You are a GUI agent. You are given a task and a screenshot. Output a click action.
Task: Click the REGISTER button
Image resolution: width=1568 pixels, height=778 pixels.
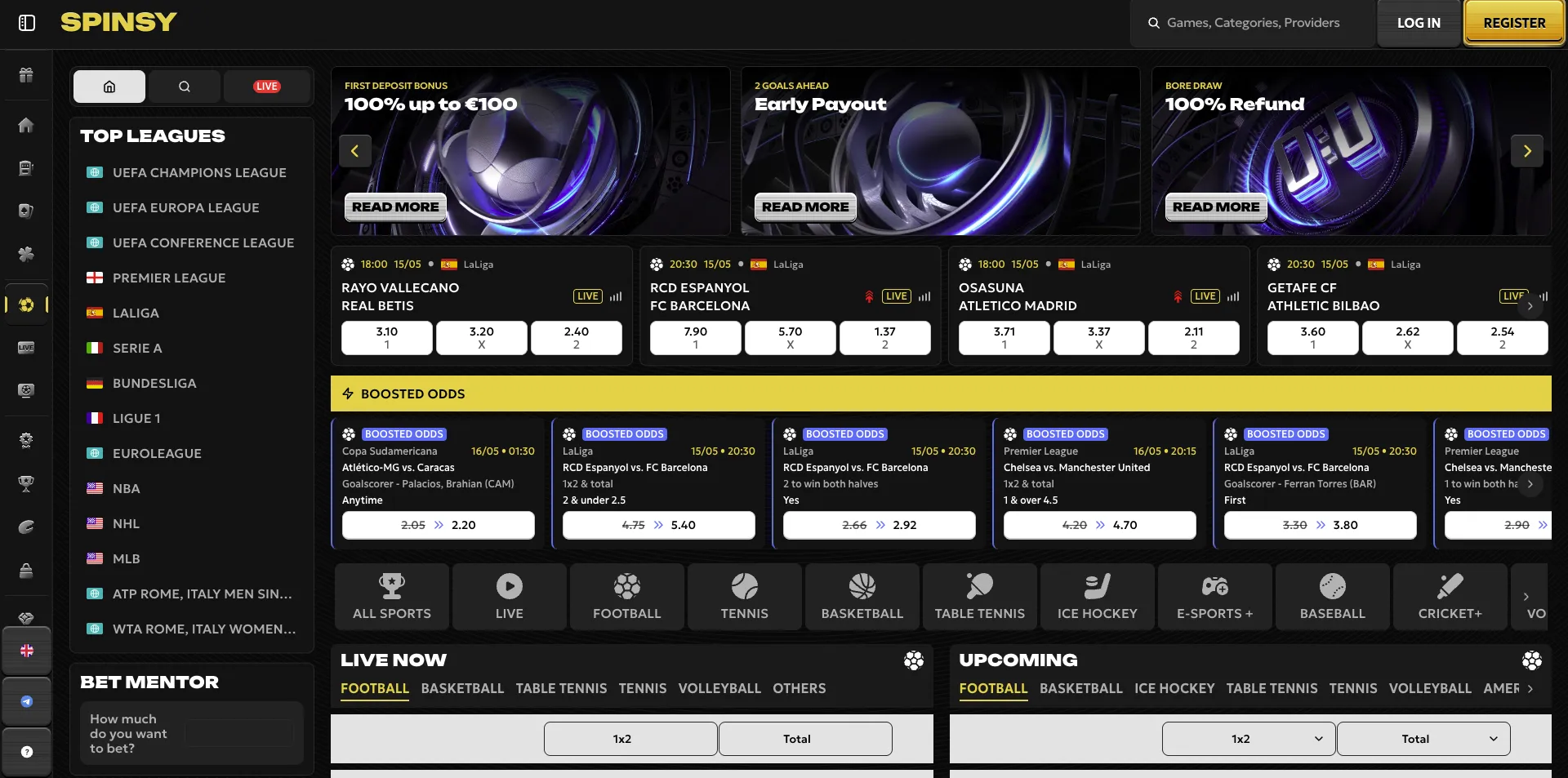(1514, 23)
